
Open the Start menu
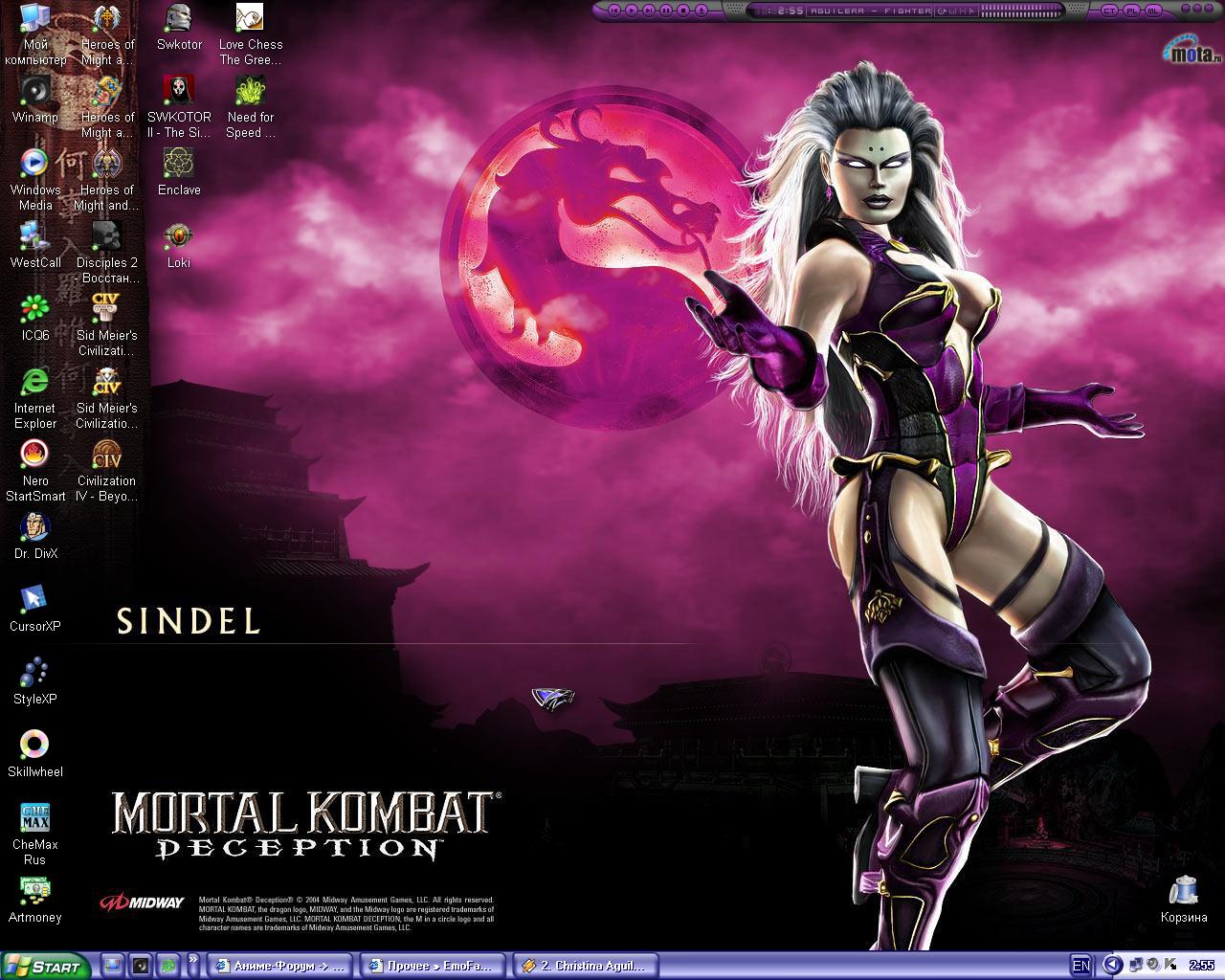pyautogui.click(x=45, y=967)
